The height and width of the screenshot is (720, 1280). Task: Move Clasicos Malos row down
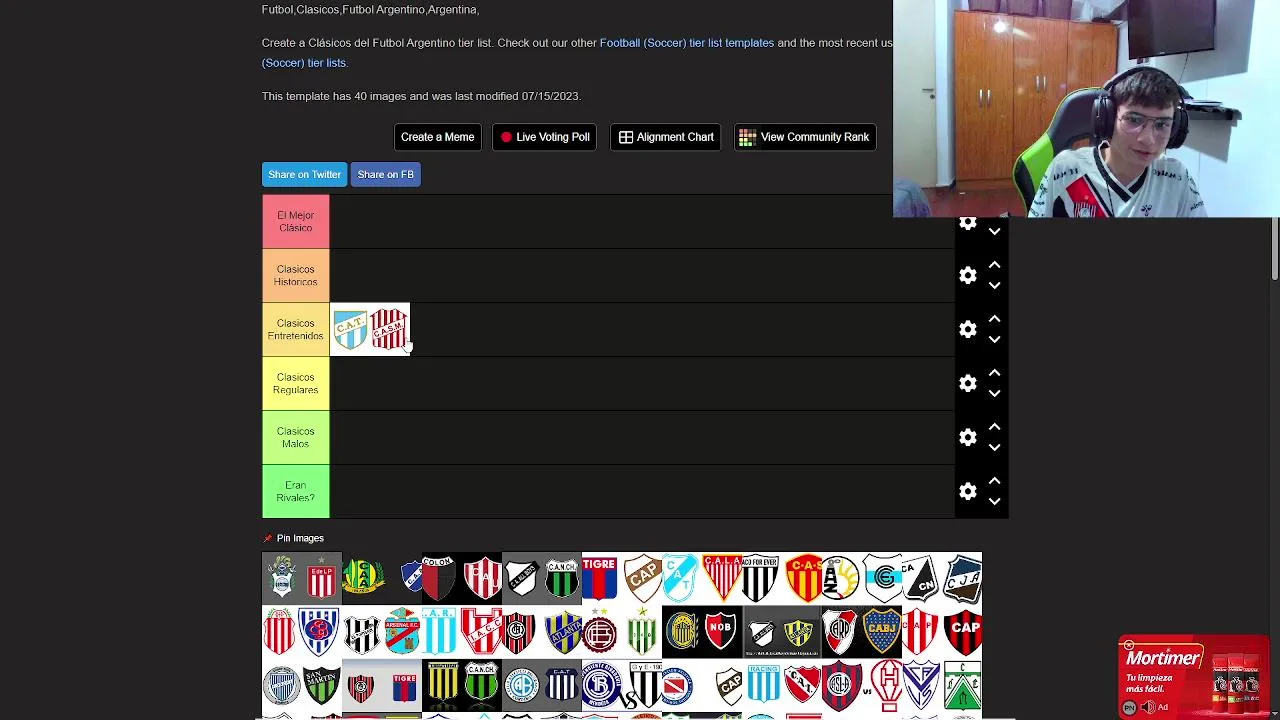(994, 448)
